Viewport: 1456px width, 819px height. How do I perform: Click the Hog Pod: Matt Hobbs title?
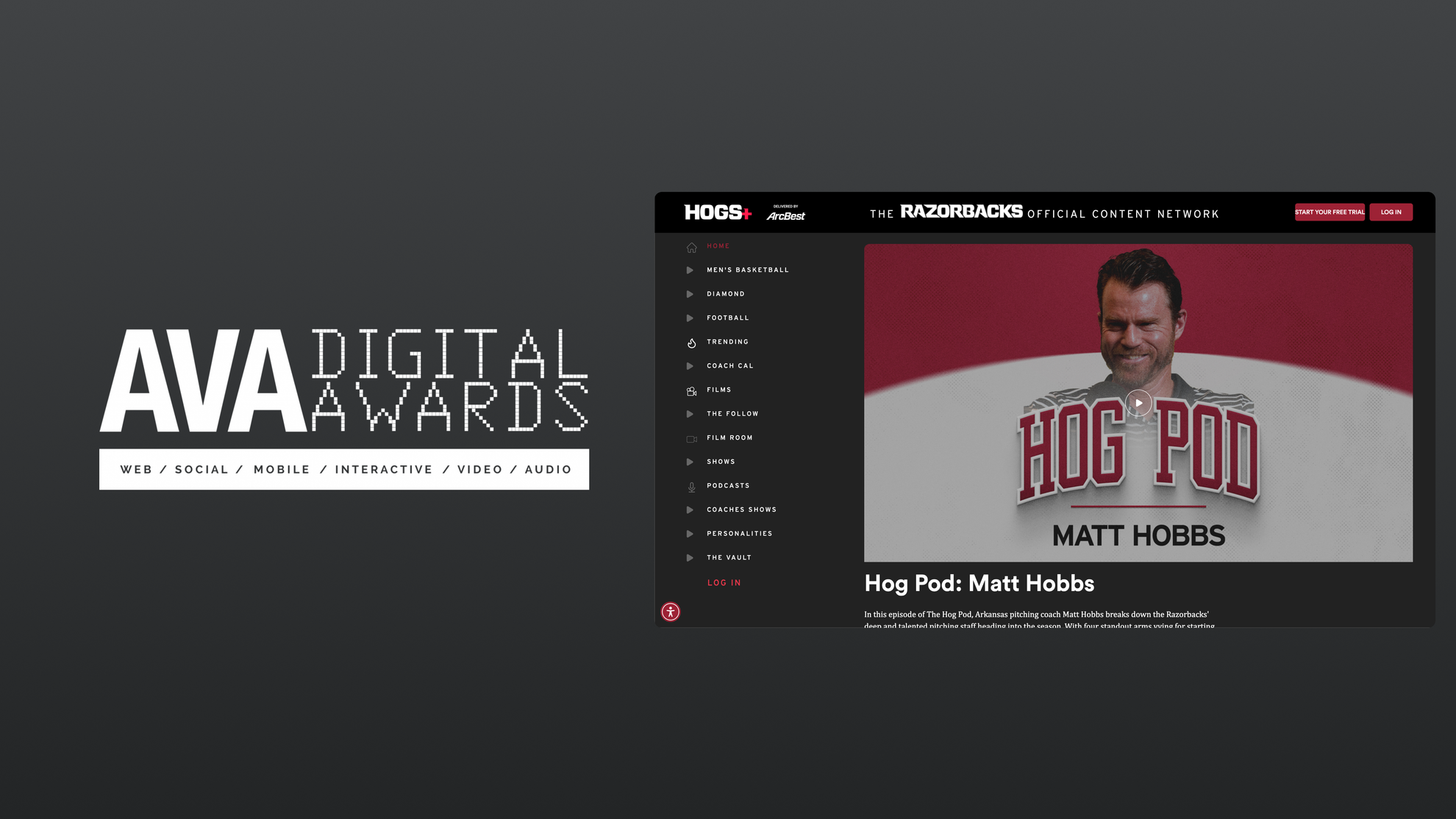click(979, 584)
